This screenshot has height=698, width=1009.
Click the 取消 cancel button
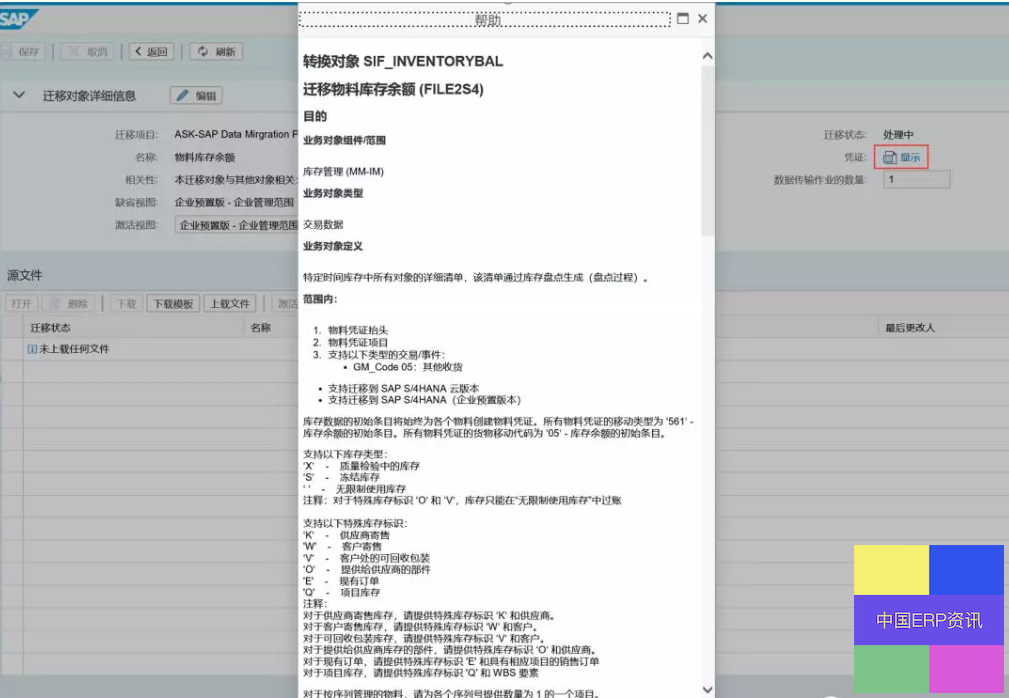click(x=89, y=51)
